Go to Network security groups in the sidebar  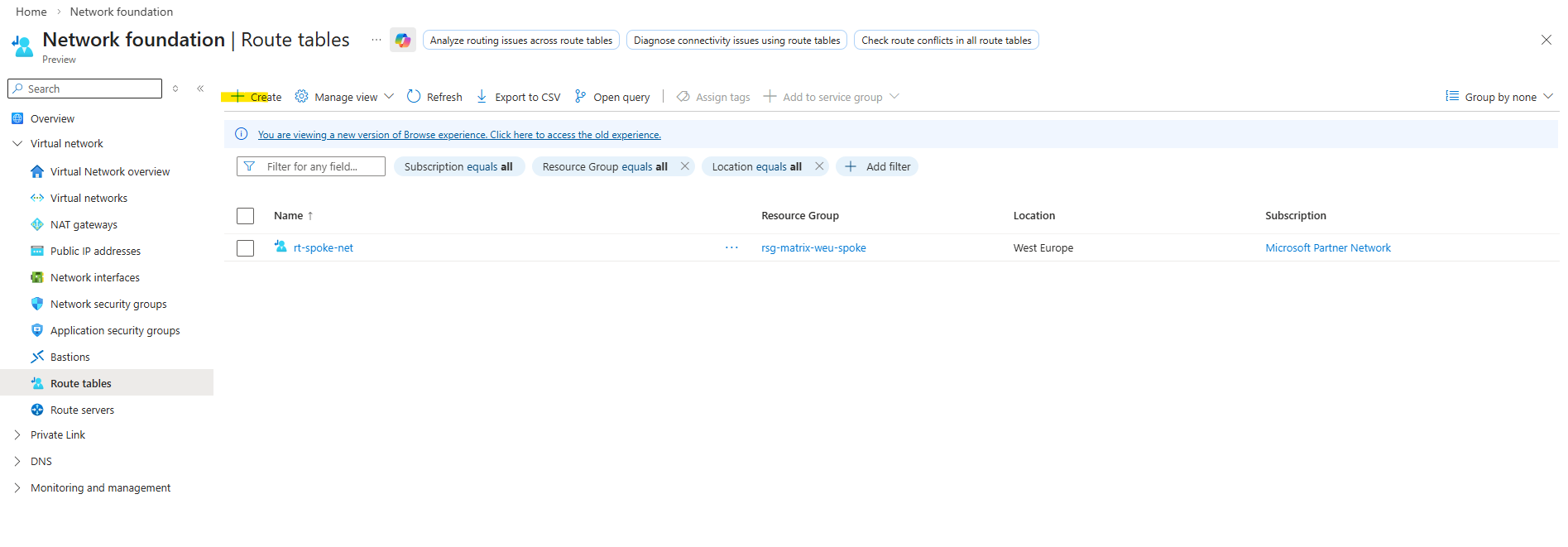point(108,304)
